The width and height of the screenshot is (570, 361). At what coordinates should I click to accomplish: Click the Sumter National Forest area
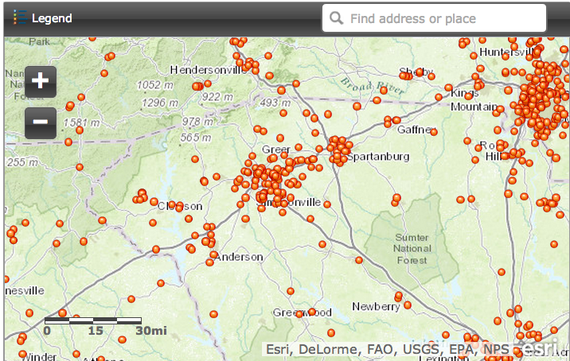click(412, 249)
